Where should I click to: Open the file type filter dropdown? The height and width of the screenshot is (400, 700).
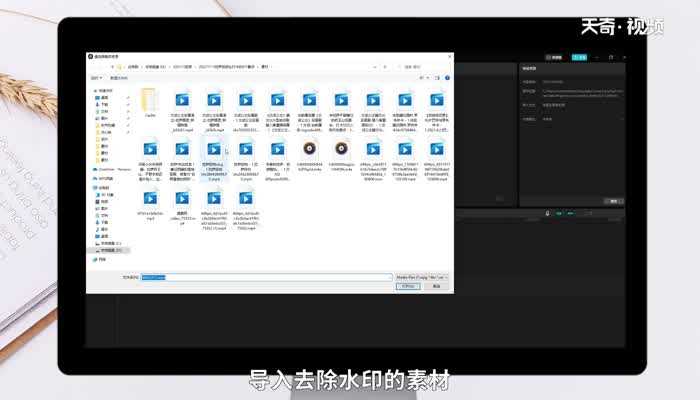click(x=421, y=277)
